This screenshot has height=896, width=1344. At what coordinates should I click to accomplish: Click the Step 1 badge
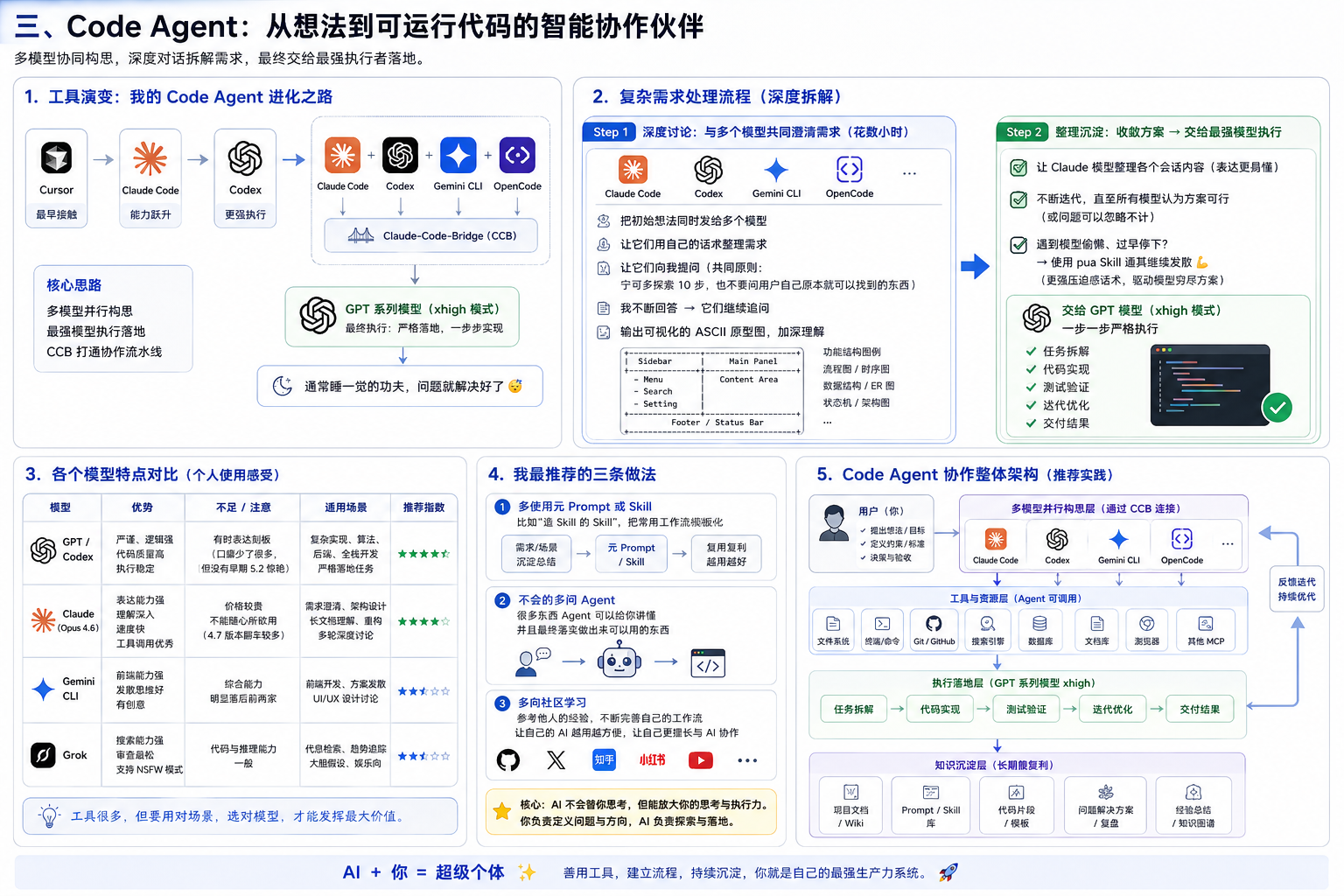pyautogui.click(x=610, y=131)
